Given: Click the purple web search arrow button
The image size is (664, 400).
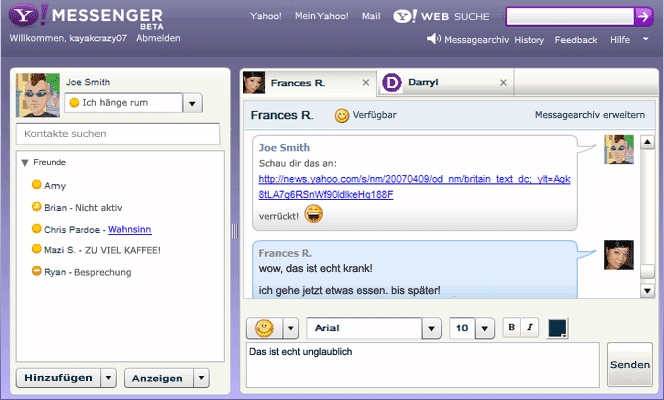Looking at the screenshot, I should pos(643,17).
